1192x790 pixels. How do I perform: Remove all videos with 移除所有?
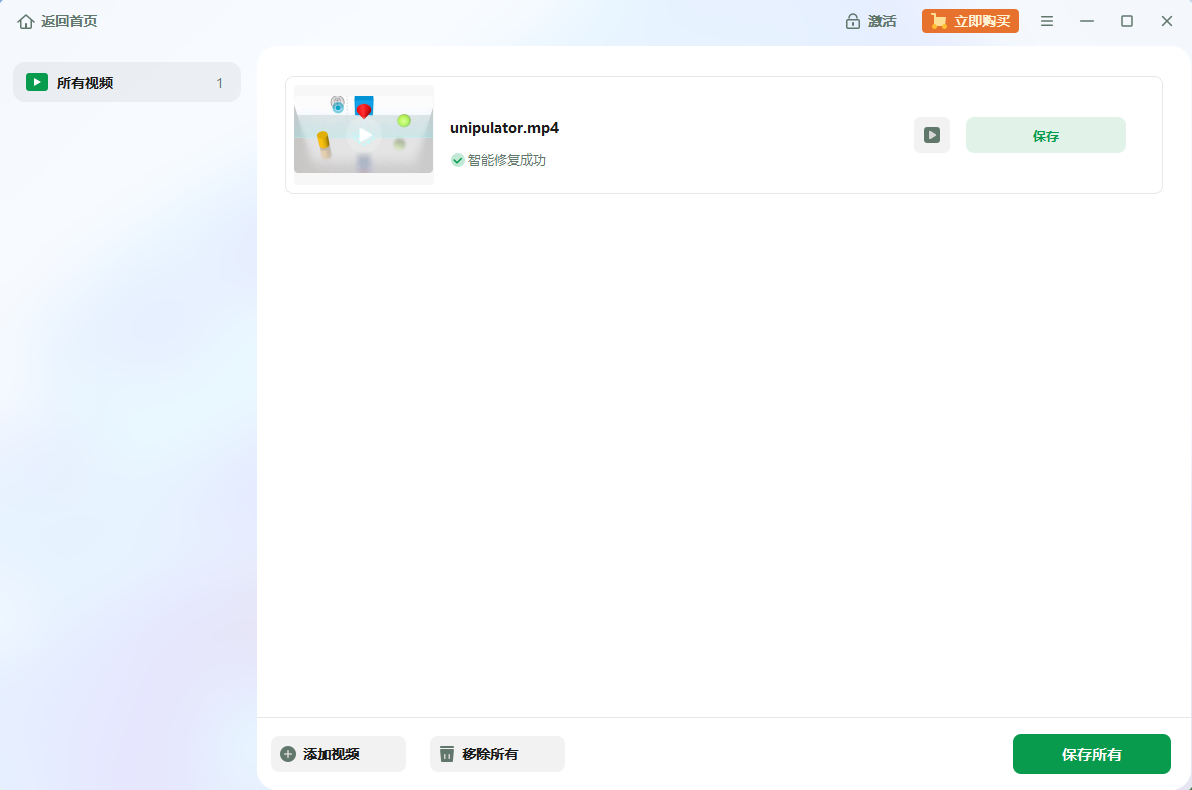pyautogui.click(x=497, y=754)
